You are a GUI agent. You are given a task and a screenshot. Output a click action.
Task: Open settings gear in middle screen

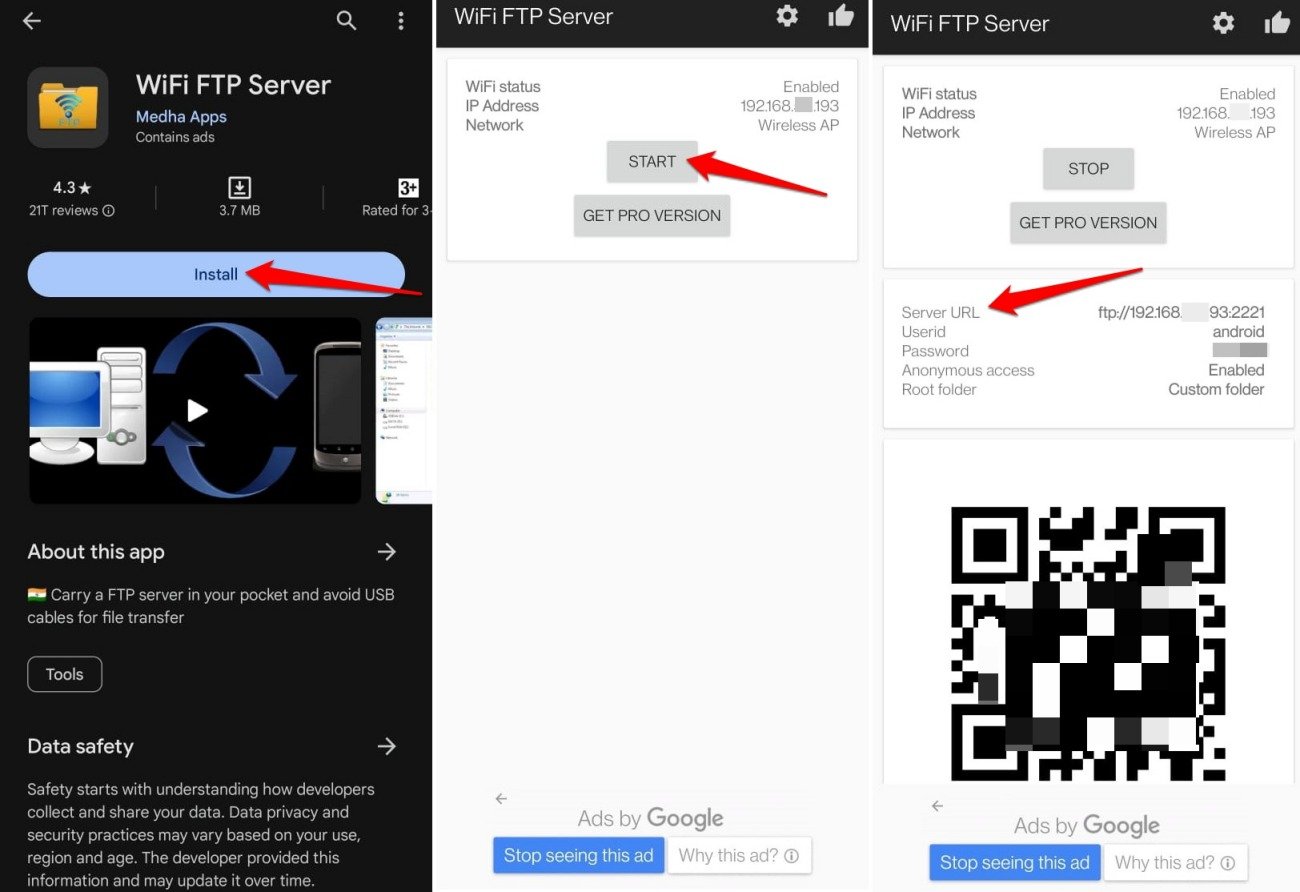click(x=787, y=16)
